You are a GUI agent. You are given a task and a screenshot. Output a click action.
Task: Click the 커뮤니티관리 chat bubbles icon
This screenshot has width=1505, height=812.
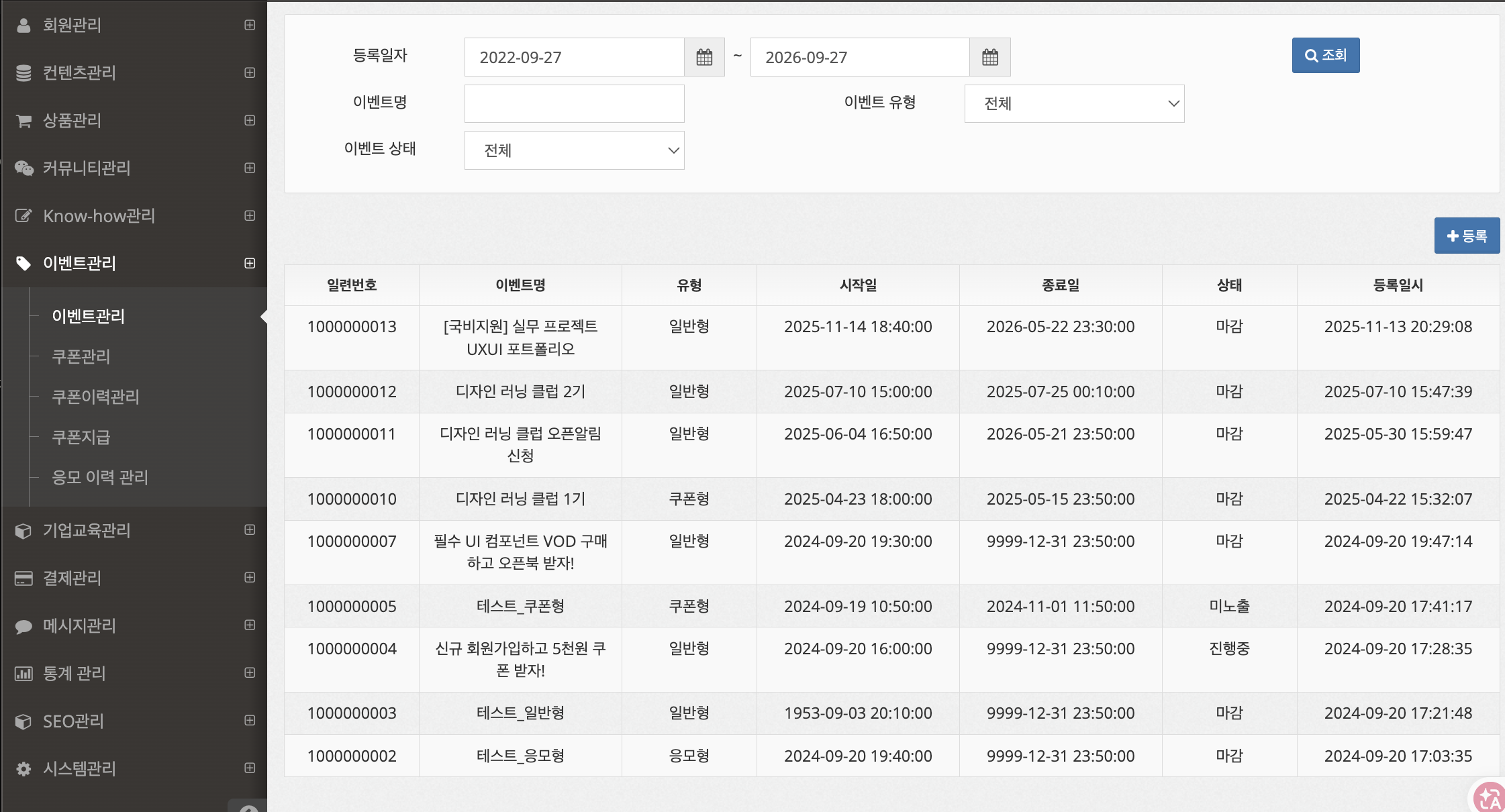coord(23,168)
